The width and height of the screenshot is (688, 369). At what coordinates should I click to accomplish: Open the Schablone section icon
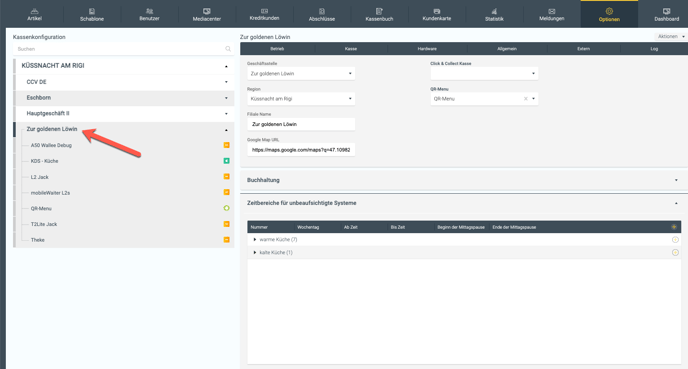92,11
